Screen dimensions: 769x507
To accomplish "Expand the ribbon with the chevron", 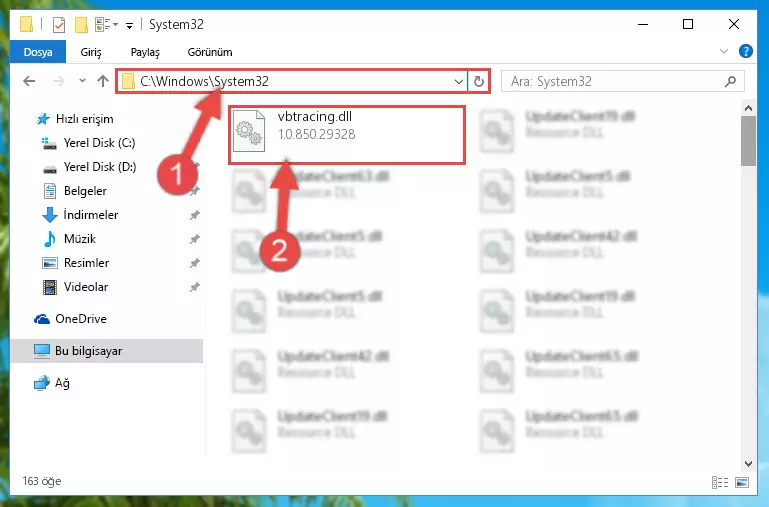I will click(x=723, y=51).
